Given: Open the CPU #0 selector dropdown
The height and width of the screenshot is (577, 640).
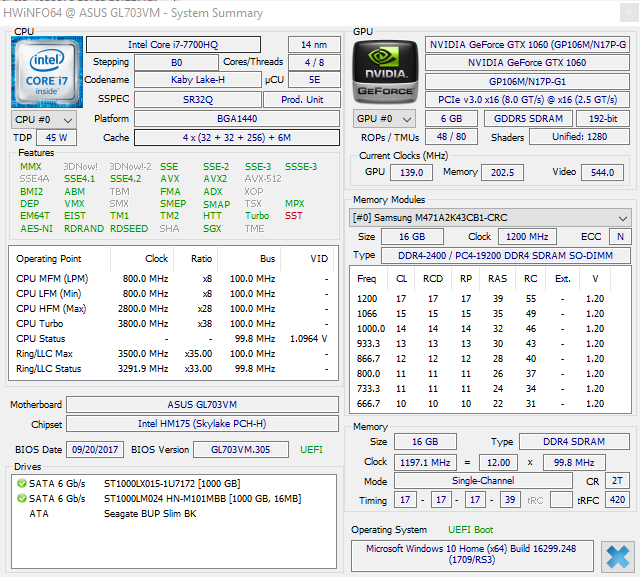Looking at the screenshot, I should click(x=44, y=120).
